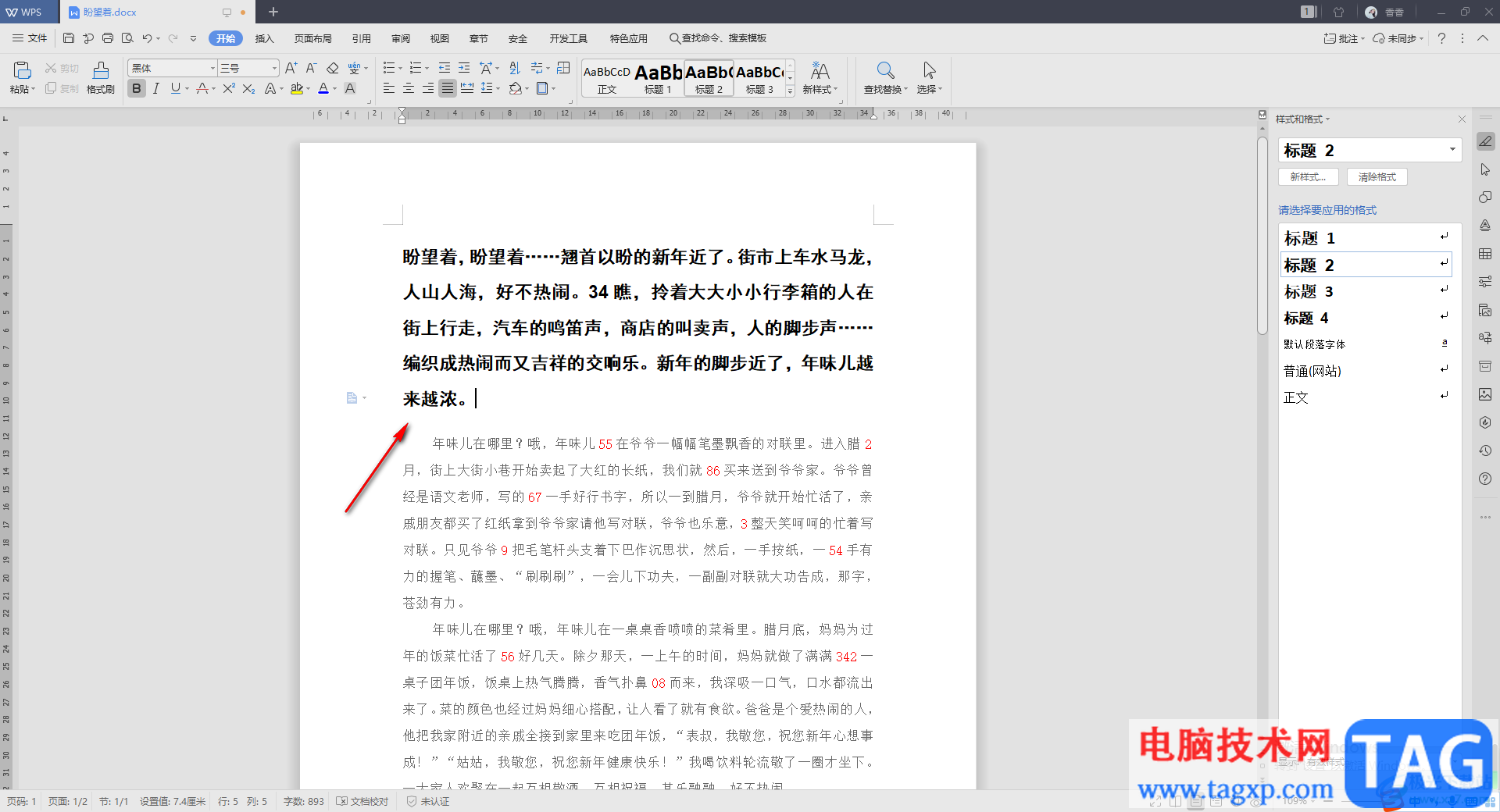Image resolution: width=1500 pixels, height=812 pixels.
Task: Click the Paste clipboard icon
Action: (23, 71)
